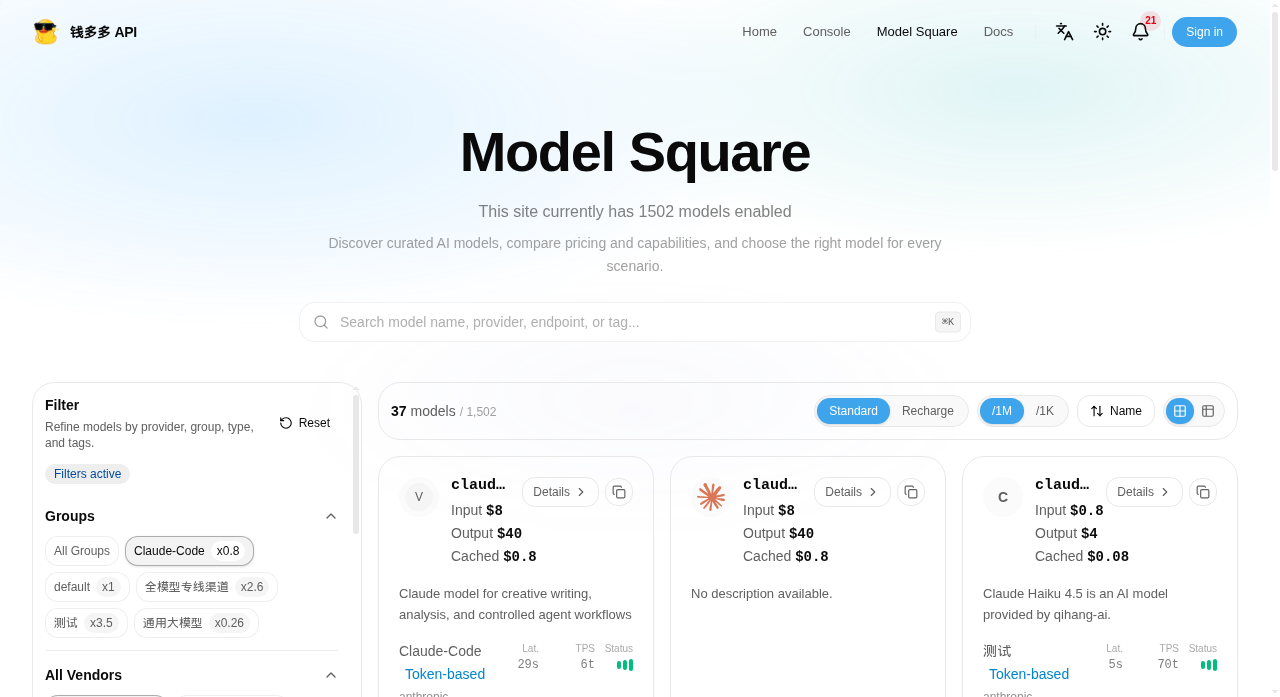The height and width of the screenshot is (697, 1280).
Task: Collapse the Groups section
Action: click(x=331, y=516)
